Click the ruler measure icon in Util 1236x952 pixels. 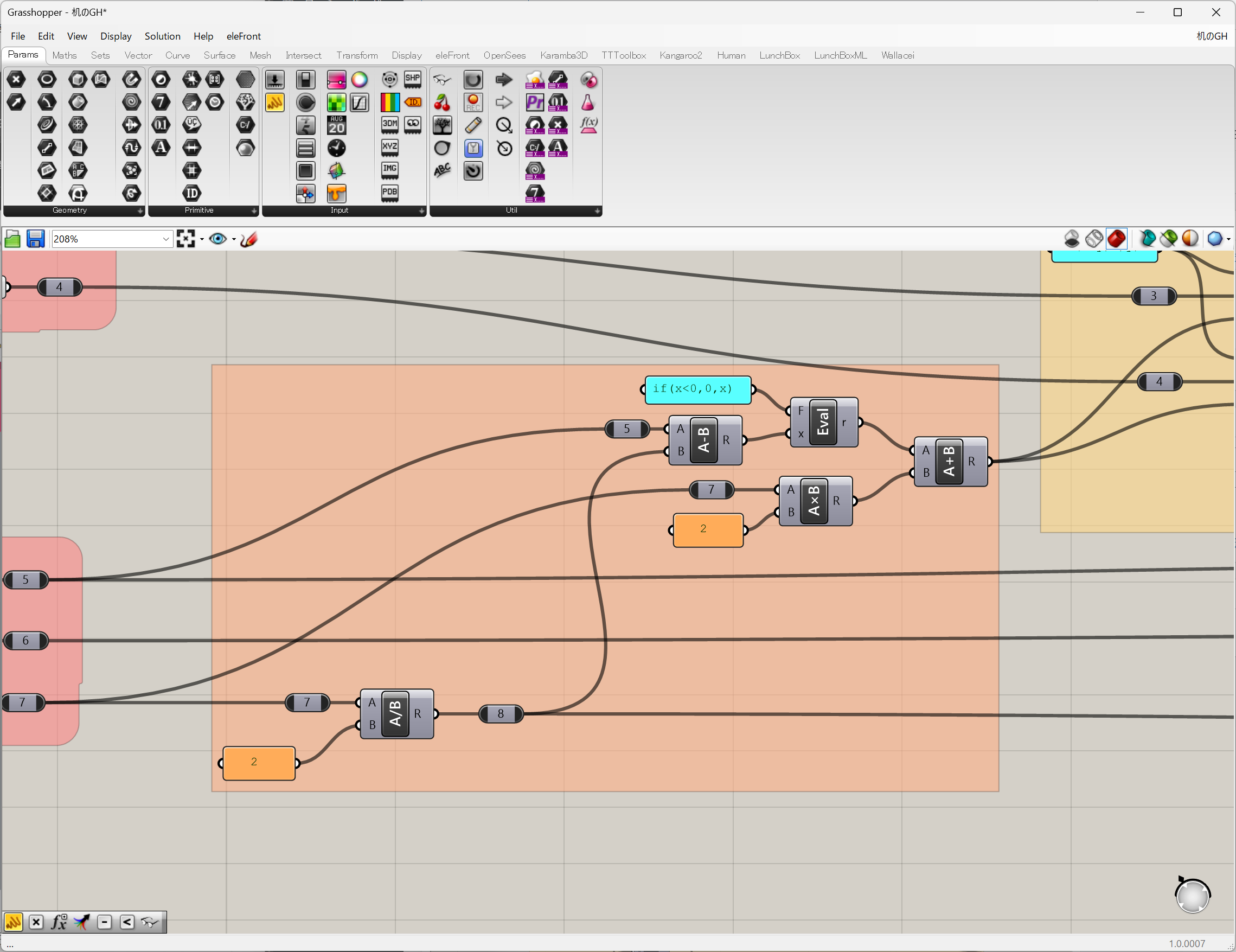(473, 125)
